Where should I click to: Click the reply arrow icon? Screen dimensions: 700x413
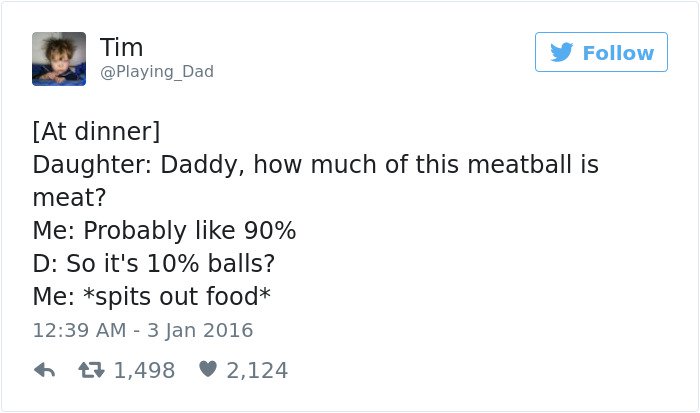point(44,370)
